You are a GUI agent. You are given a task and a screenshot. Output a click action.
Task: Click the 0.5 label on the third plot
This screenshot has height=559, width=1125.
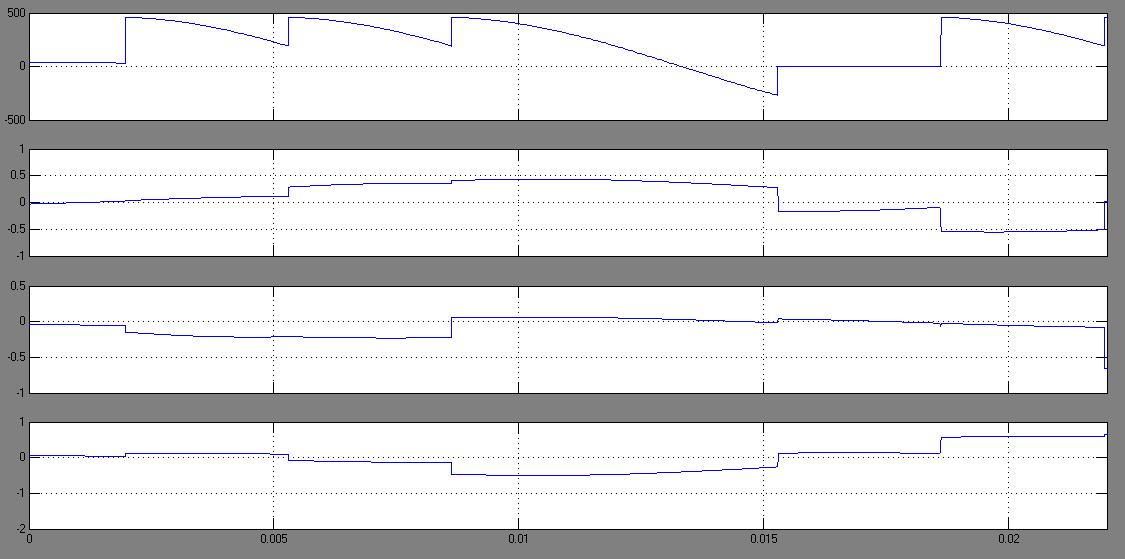[18, 286]
